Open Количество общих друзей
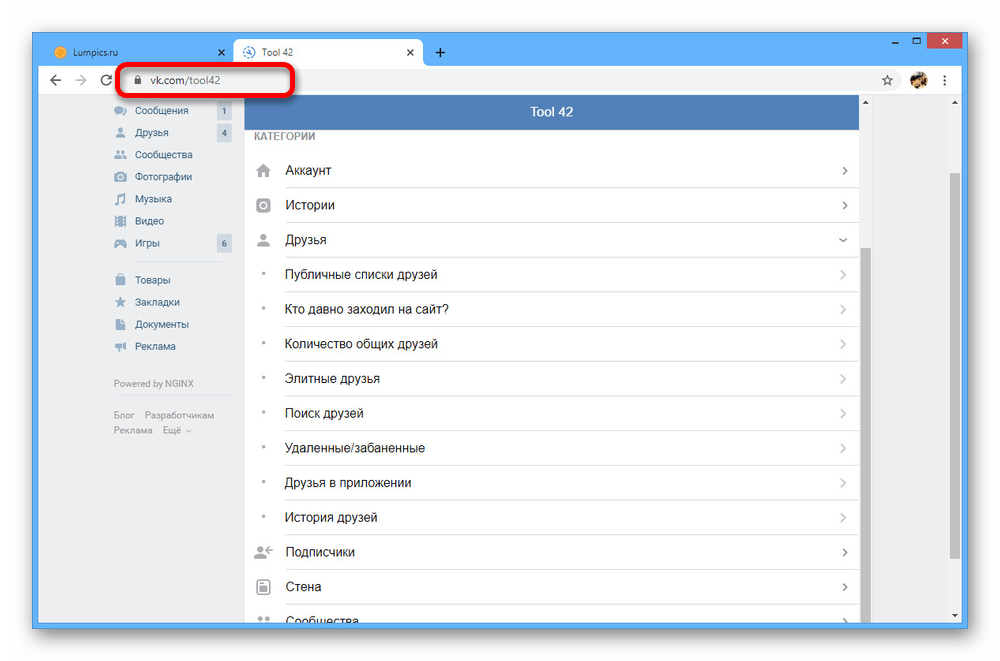This screenshot has width=1000, height=661. 552,344
